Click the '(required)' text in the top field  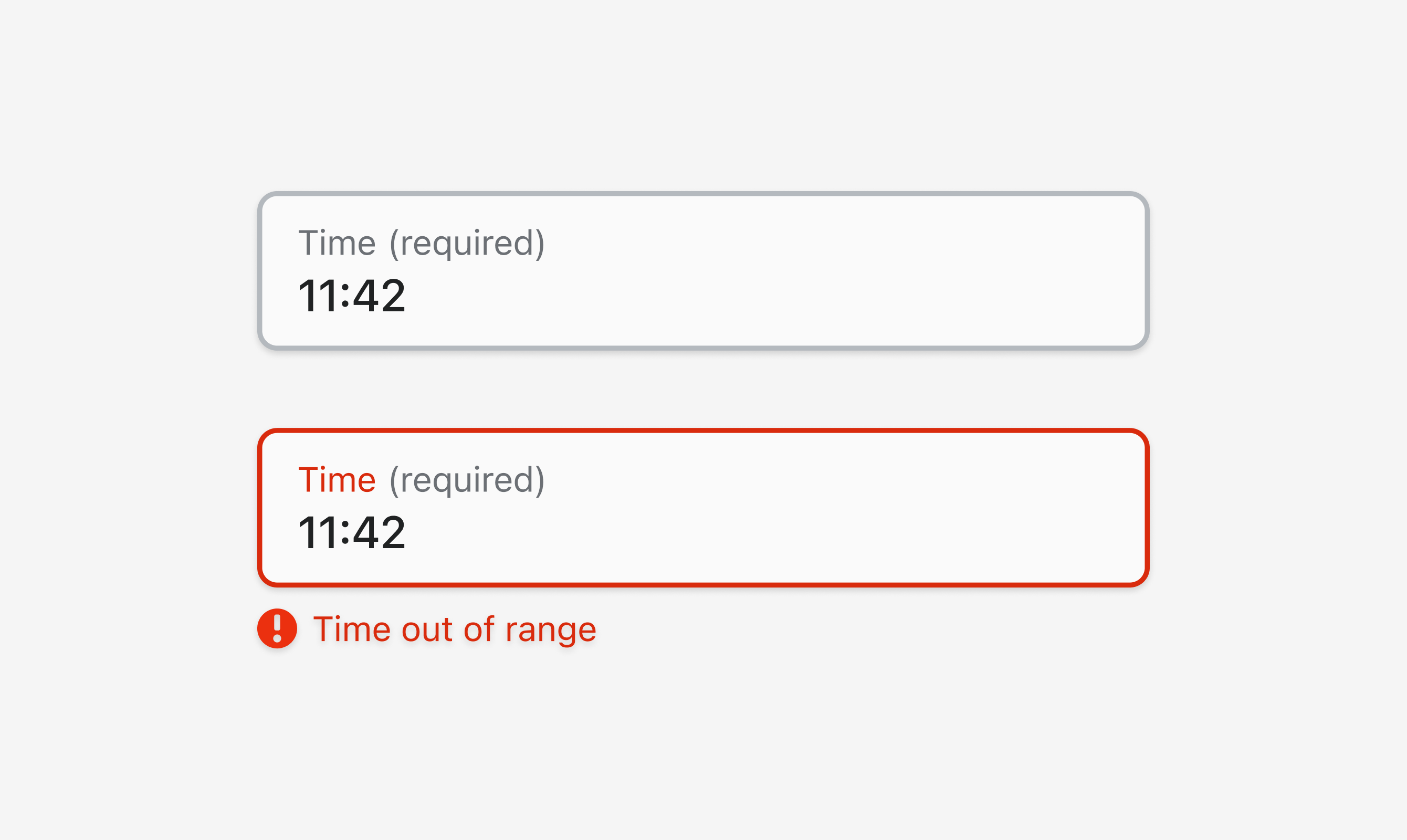point(467,244)
